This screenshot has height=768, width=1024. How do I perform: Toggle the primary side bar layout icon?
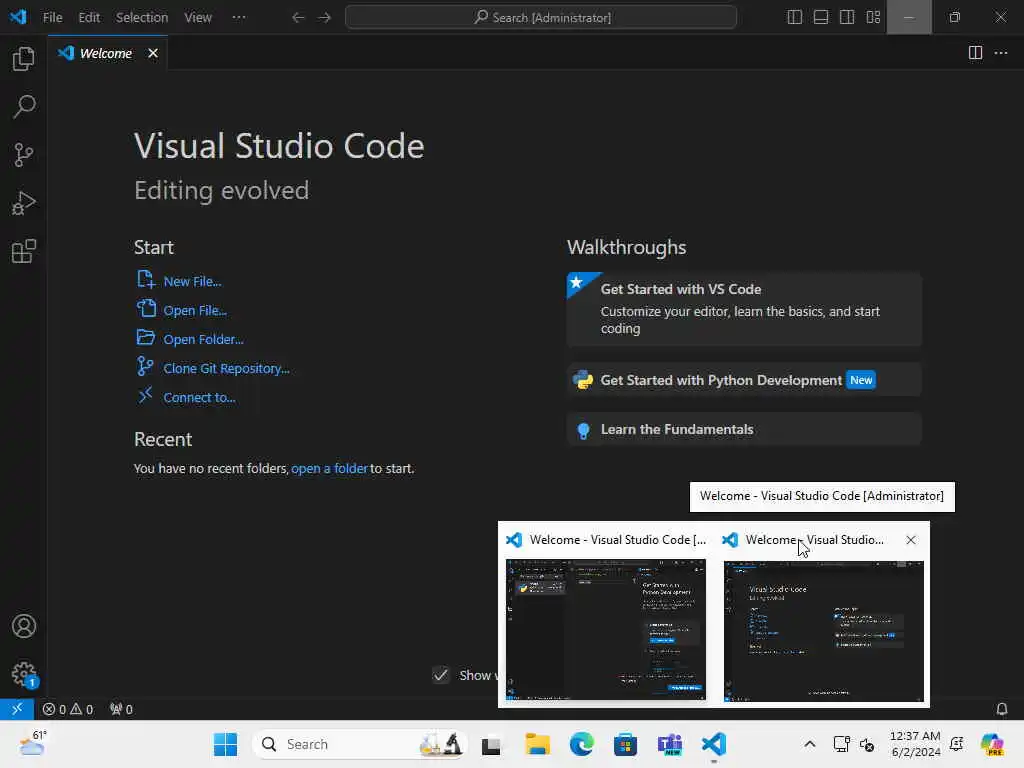coord(794,18)
